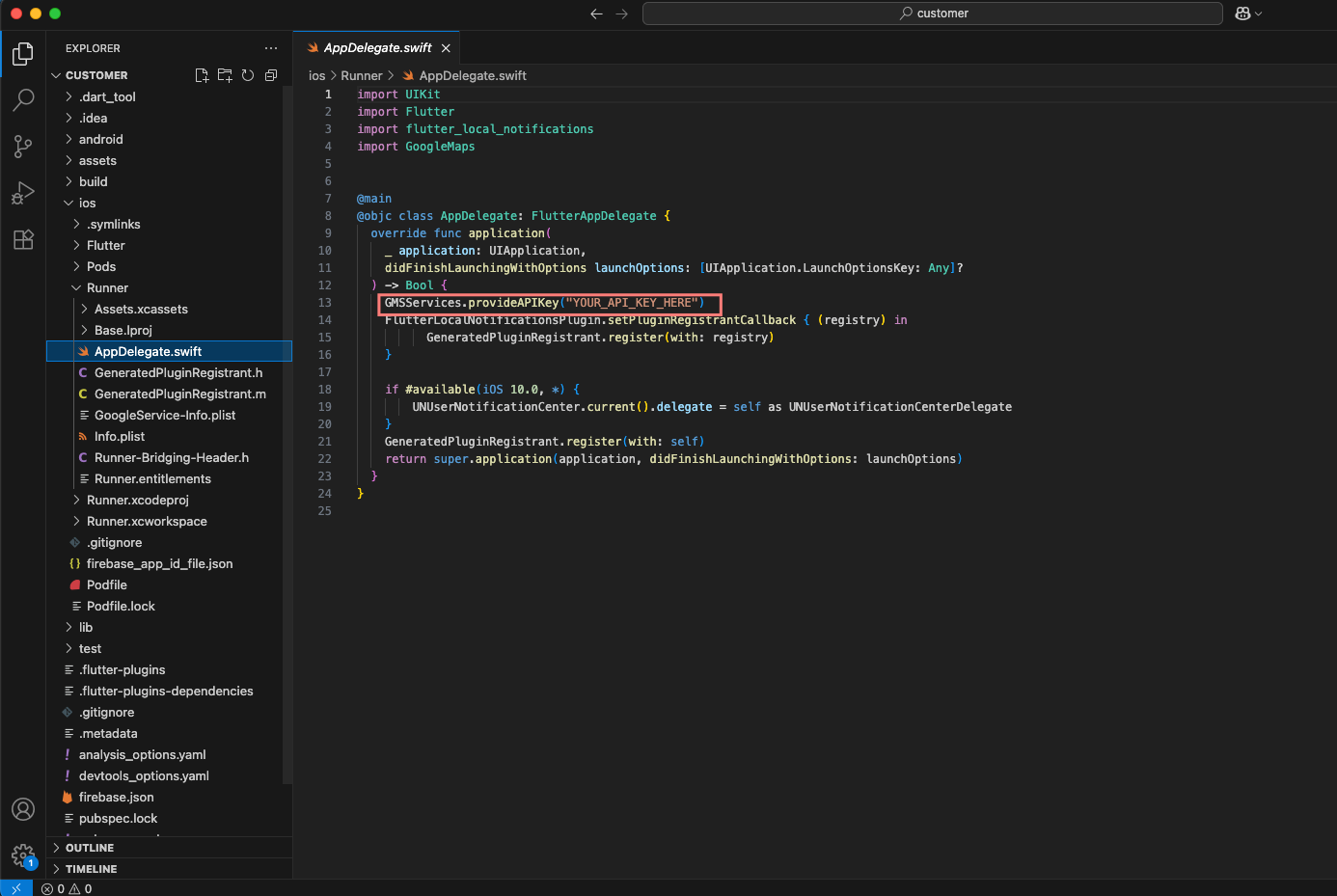Open the Accounts menu icon
The image size is (1337, 896).
coord(23,809)
